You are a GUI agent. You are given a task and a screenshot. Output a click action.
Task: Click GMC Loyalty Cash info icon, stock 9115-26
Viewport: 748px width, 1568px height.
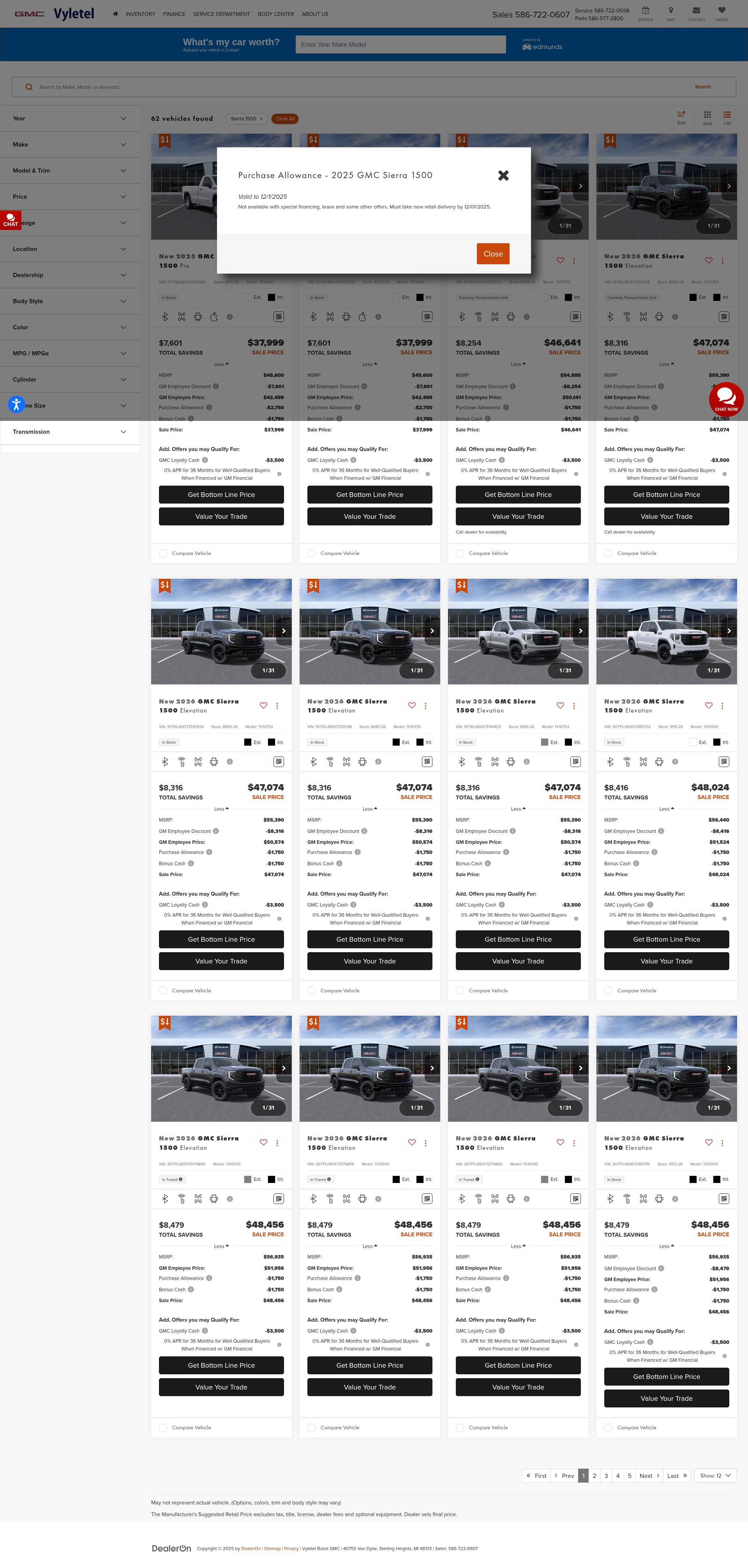pyautogui.click(x=650, y=905)
